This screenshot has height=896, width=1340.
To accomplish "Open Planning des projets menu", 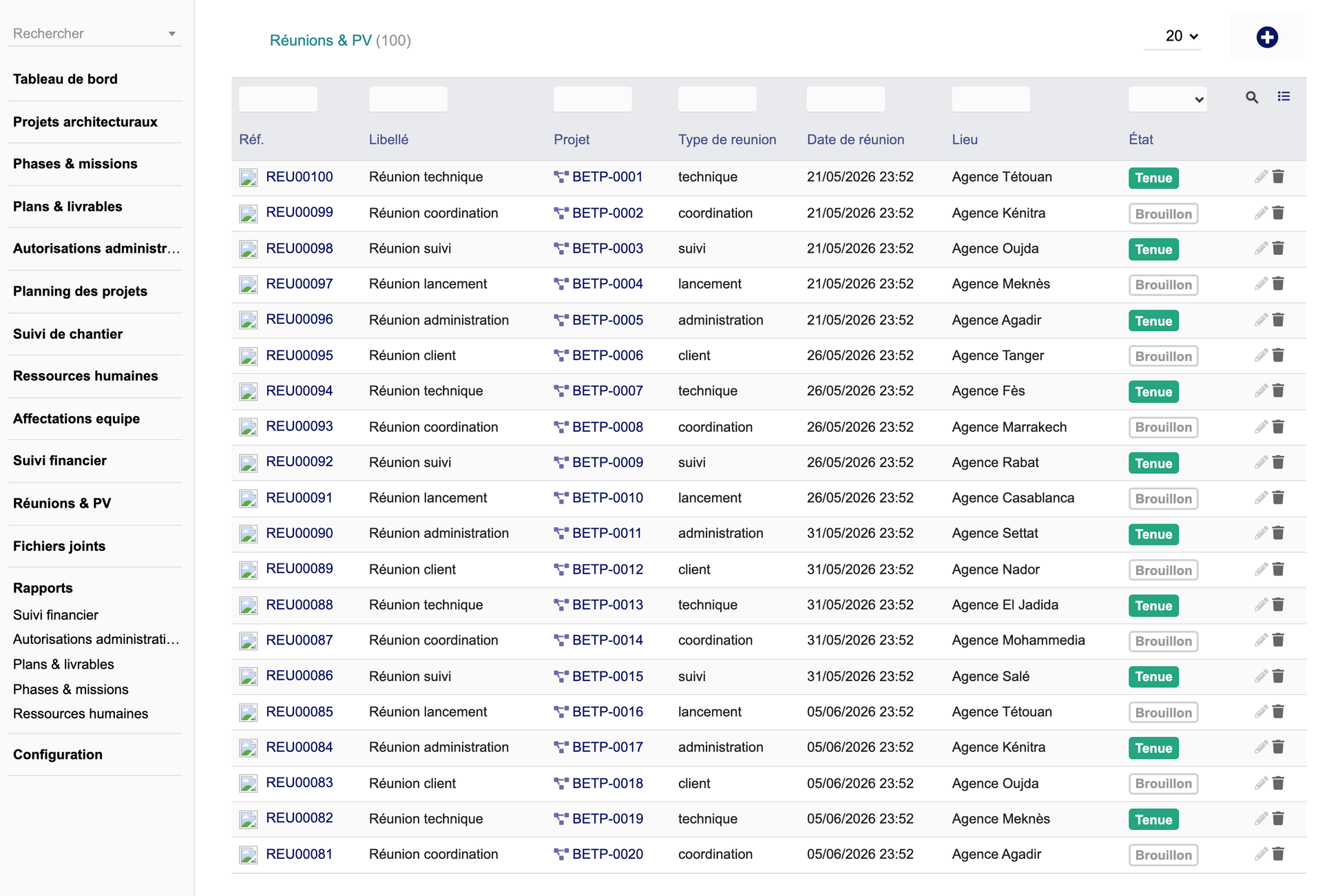I will click(x=80, y=291).
